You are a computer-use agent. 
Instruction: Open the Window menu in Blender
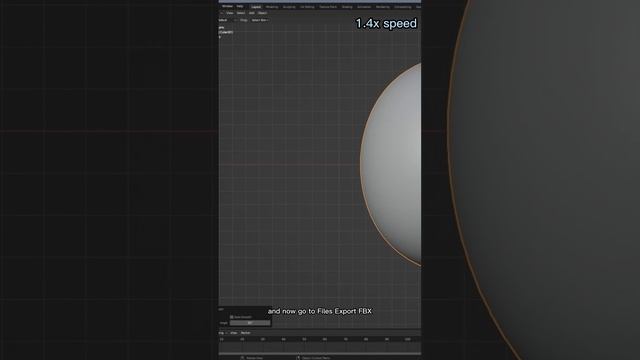click(227, 7)
